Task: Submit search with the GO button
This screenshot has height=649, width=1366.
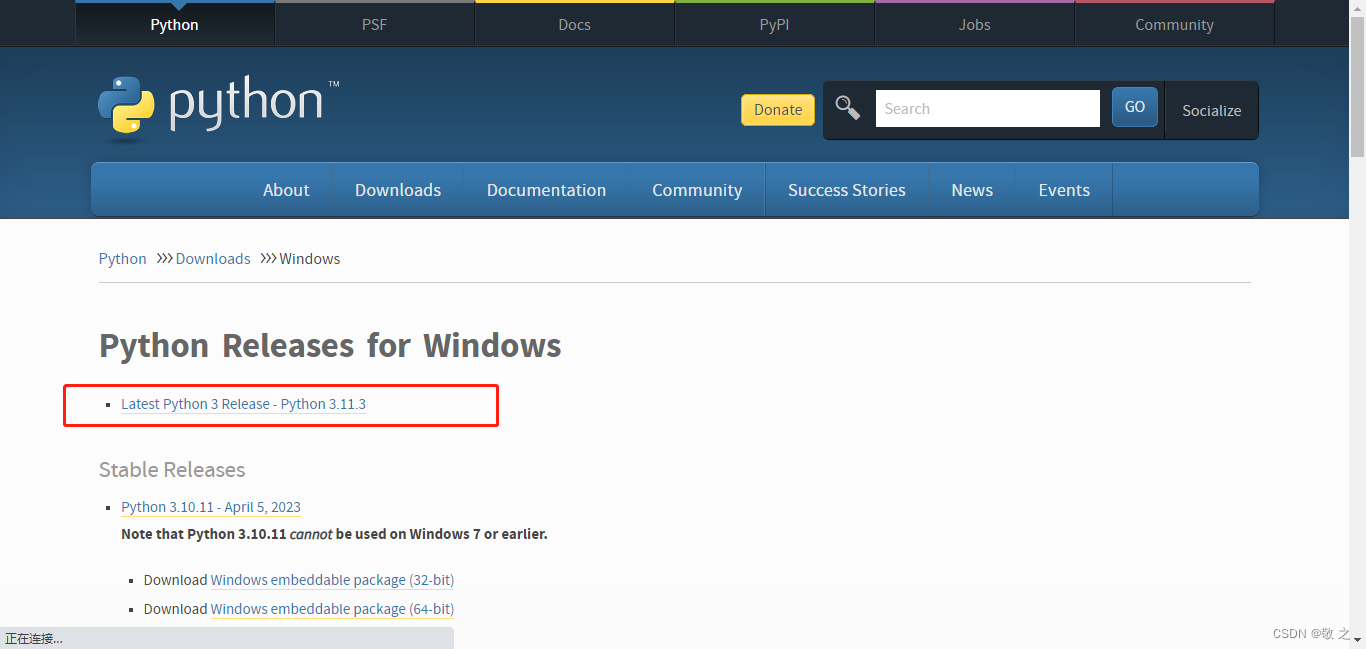Action: pos(1135,107)
